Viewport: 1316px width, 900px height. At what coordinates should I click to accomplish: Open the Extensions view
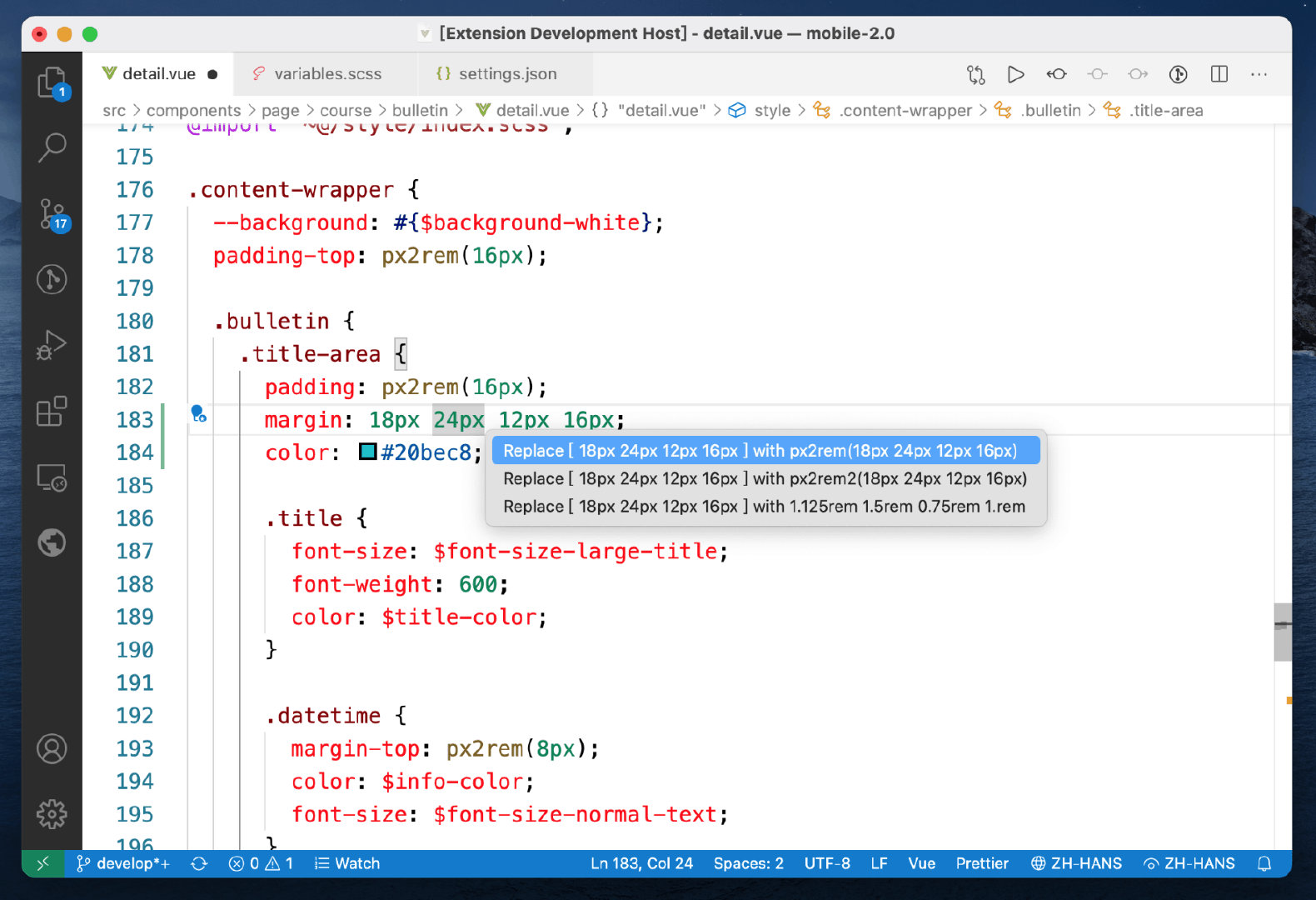tap(52, 411)
